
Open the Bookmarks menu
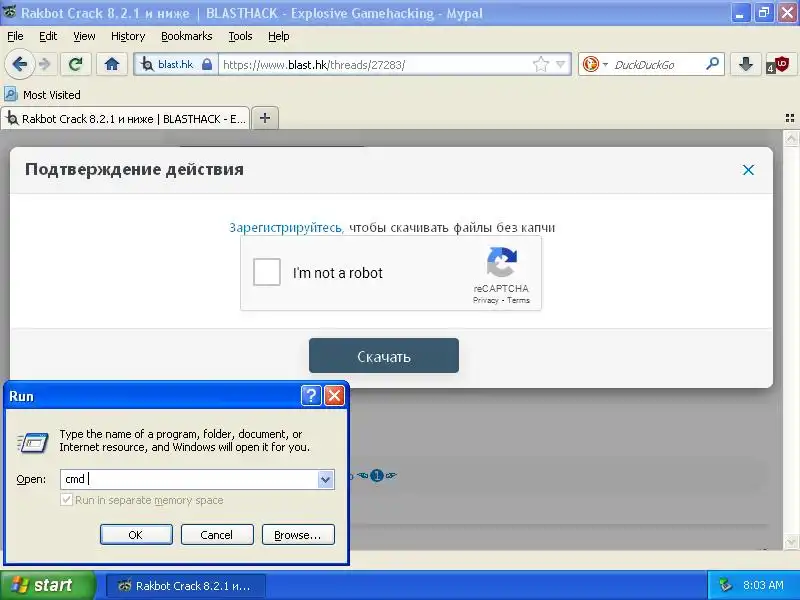(x=186, y=36)
